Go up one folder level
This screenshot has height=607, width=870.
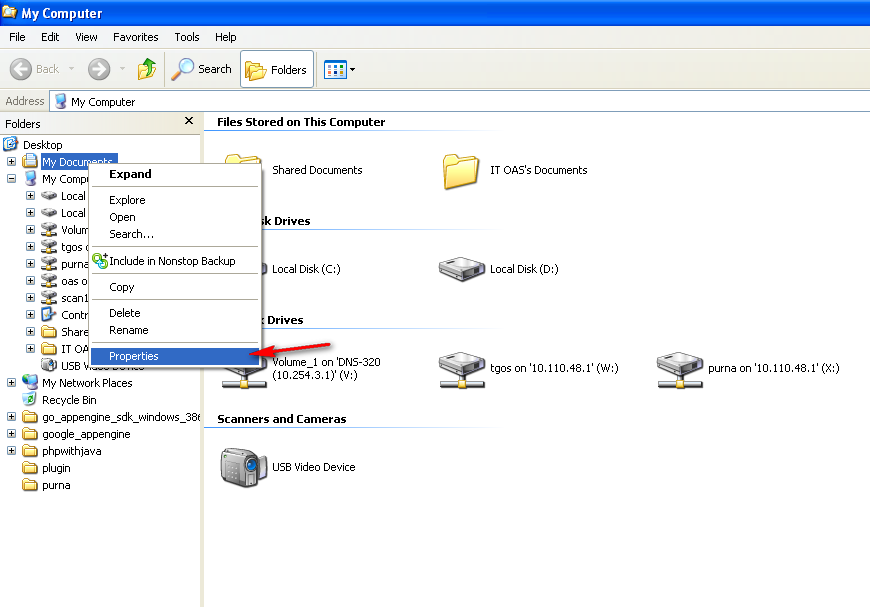[x=146, y=69]
